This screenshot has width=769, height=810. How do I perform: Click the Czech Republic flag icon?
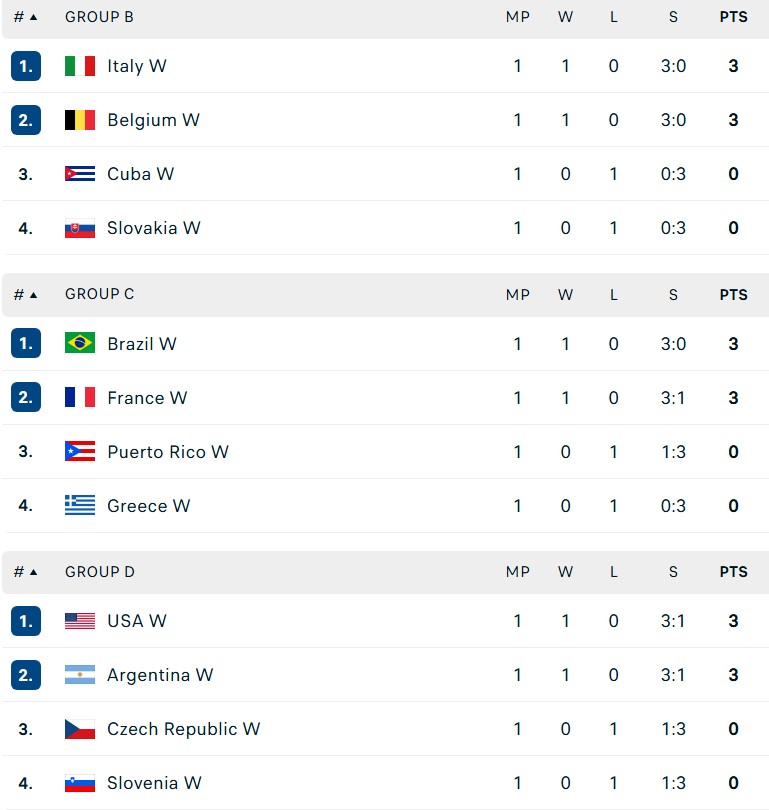pyautogui.click(x=80, y=729)
